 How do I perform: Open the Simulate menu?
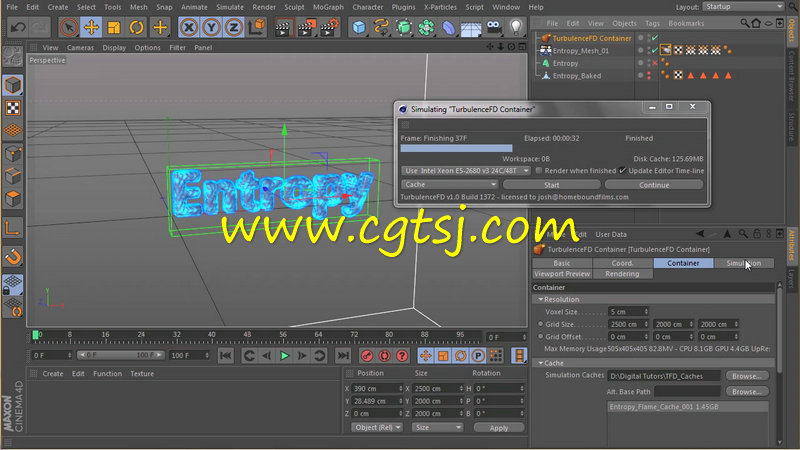point(230,7)
